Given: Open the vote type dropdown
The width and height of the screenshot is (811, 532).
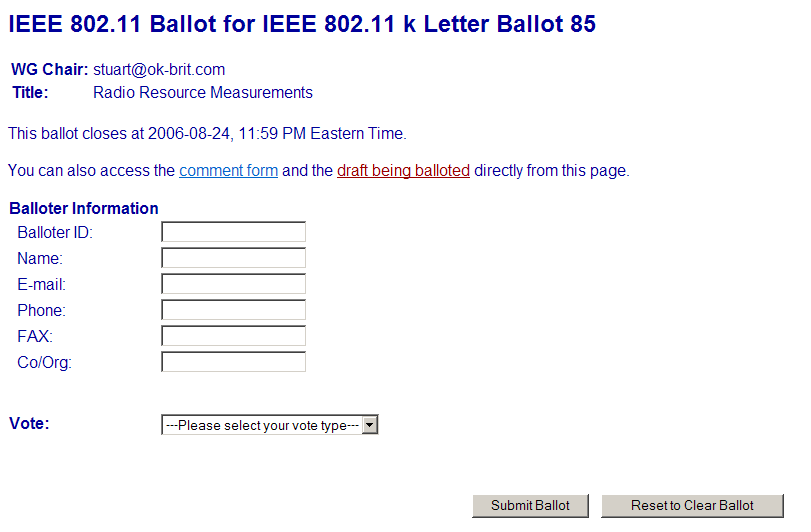Looking at the screenshot, I should (270, 425).
